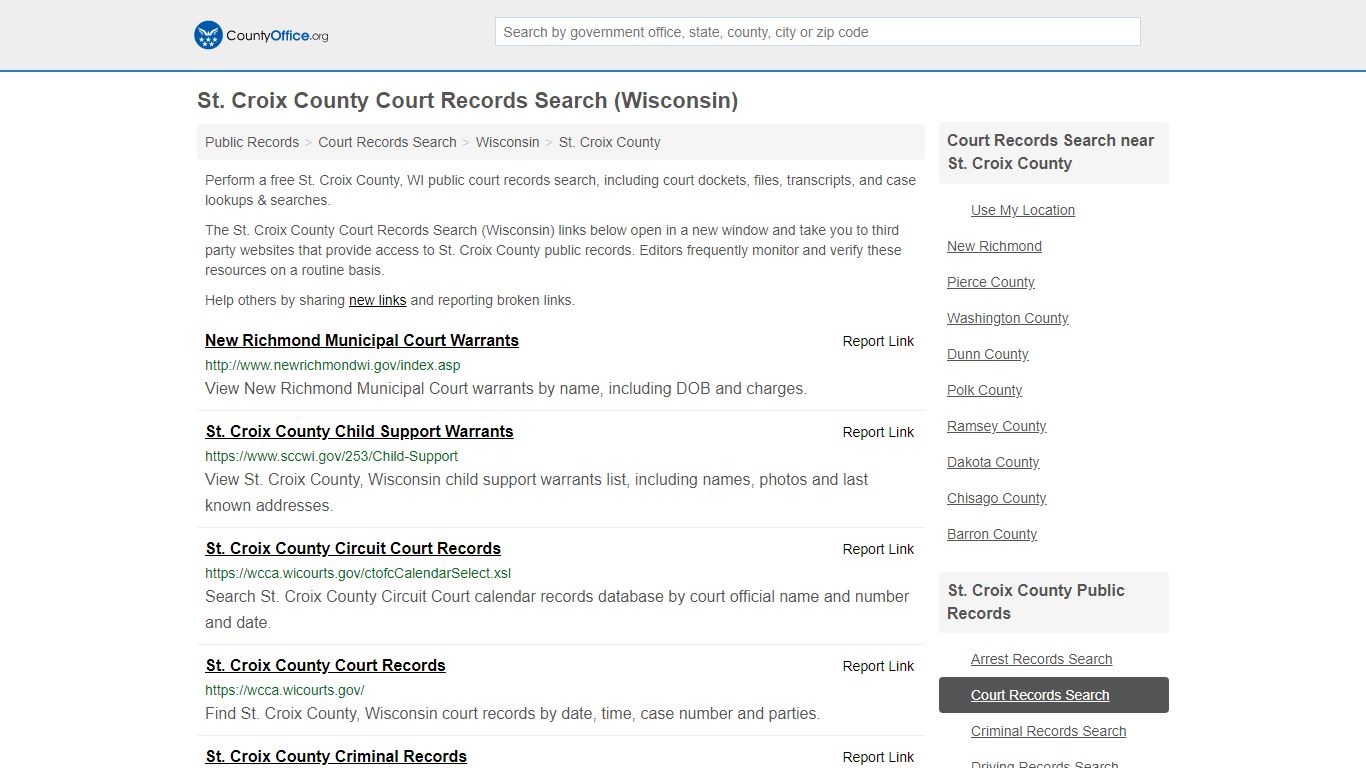1366x768 pixels.
Task: Click the CountyOffice.org logo
Action: pos(260,35)
